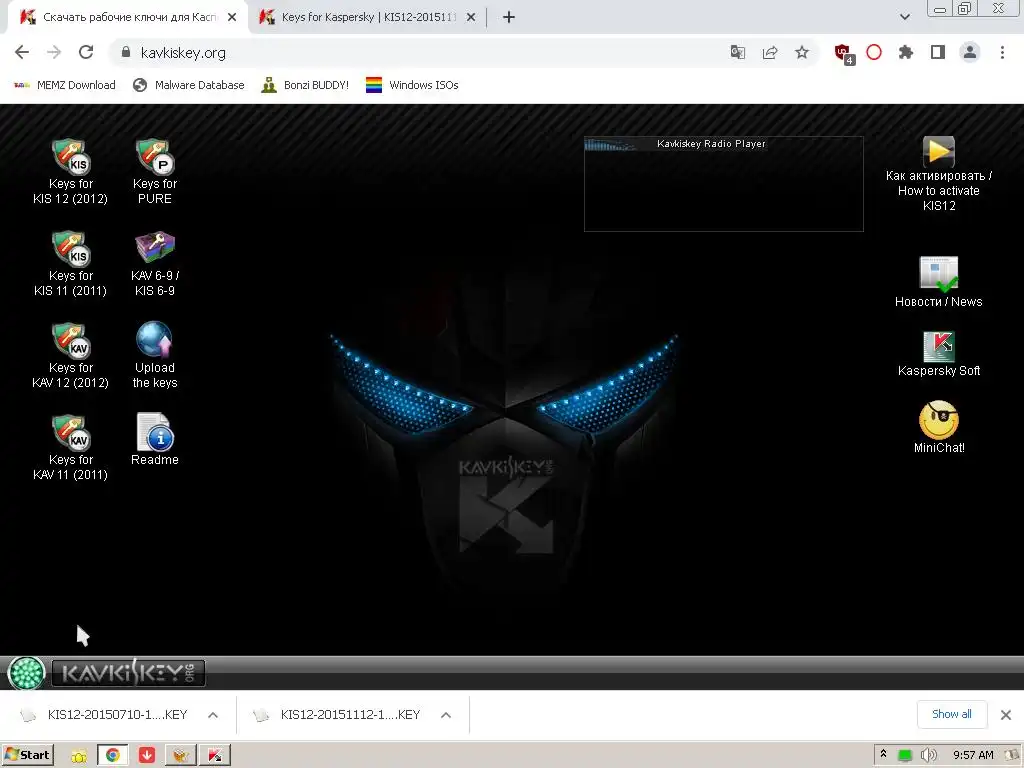Expand the tab search dropdown arrow
Screen dimensions: 1024x768
coord(904,17)
